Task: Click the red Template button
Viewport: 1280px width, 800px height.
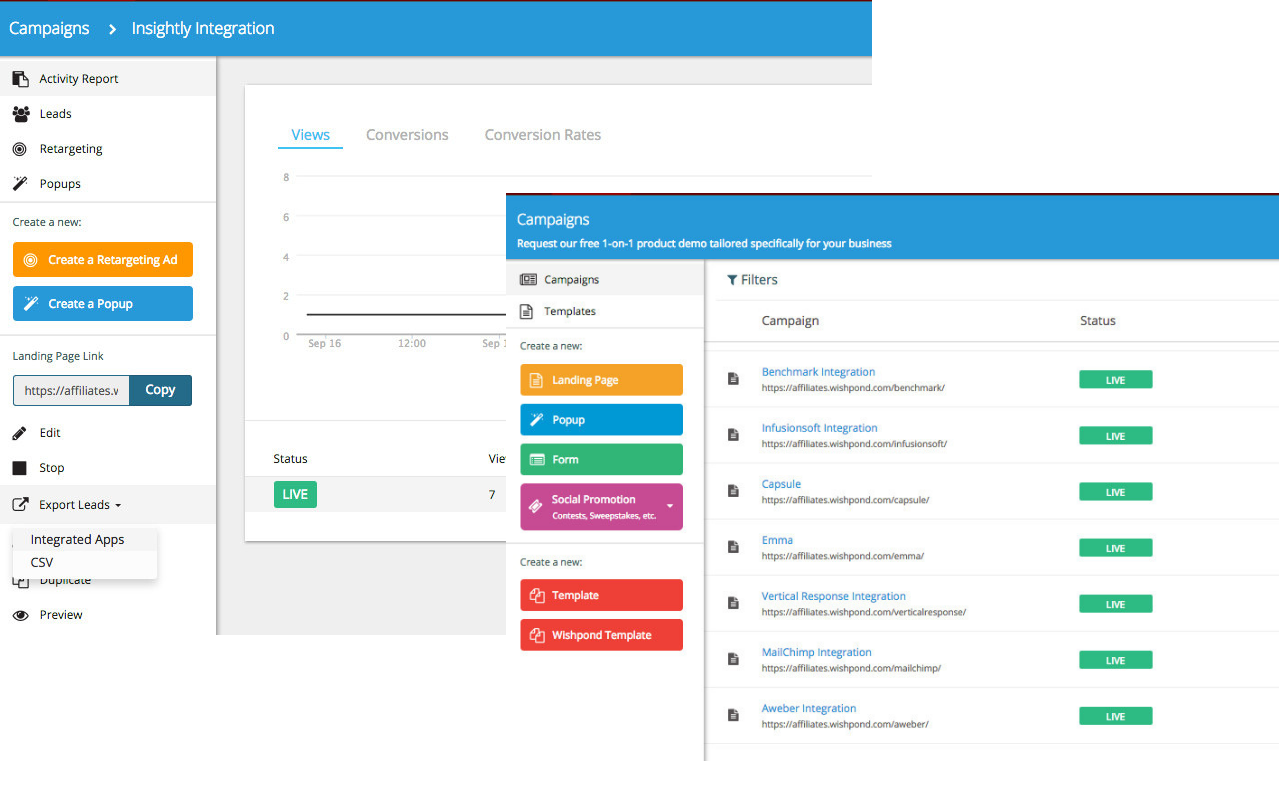Action: point(601,595)
